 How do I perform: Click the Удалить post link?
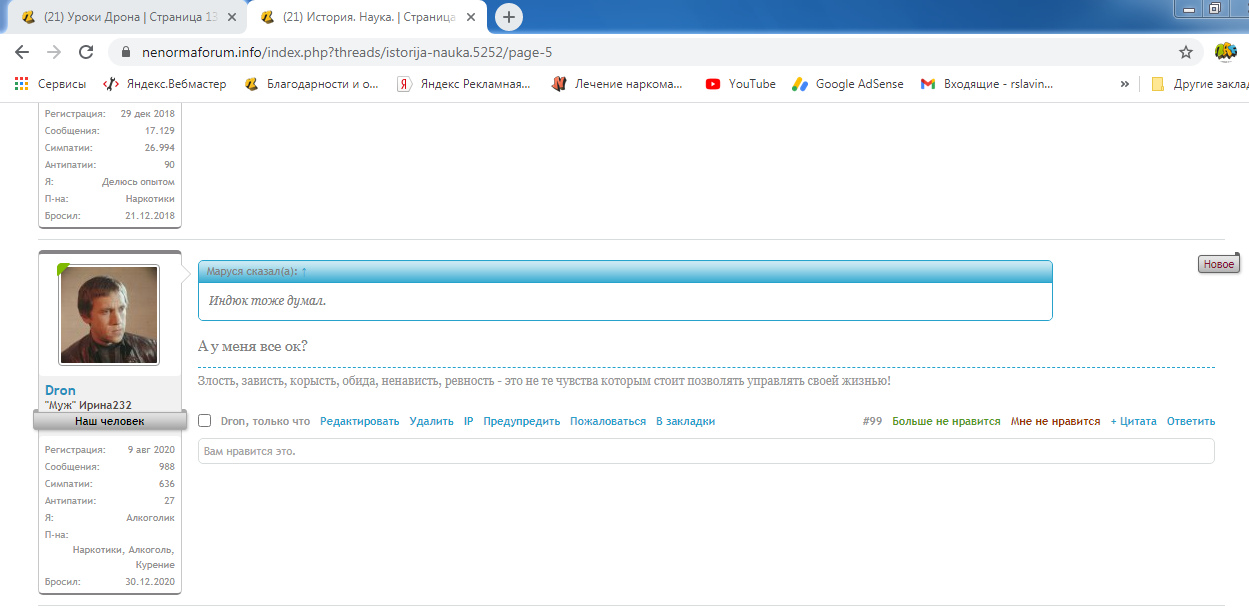coord(431,422)
